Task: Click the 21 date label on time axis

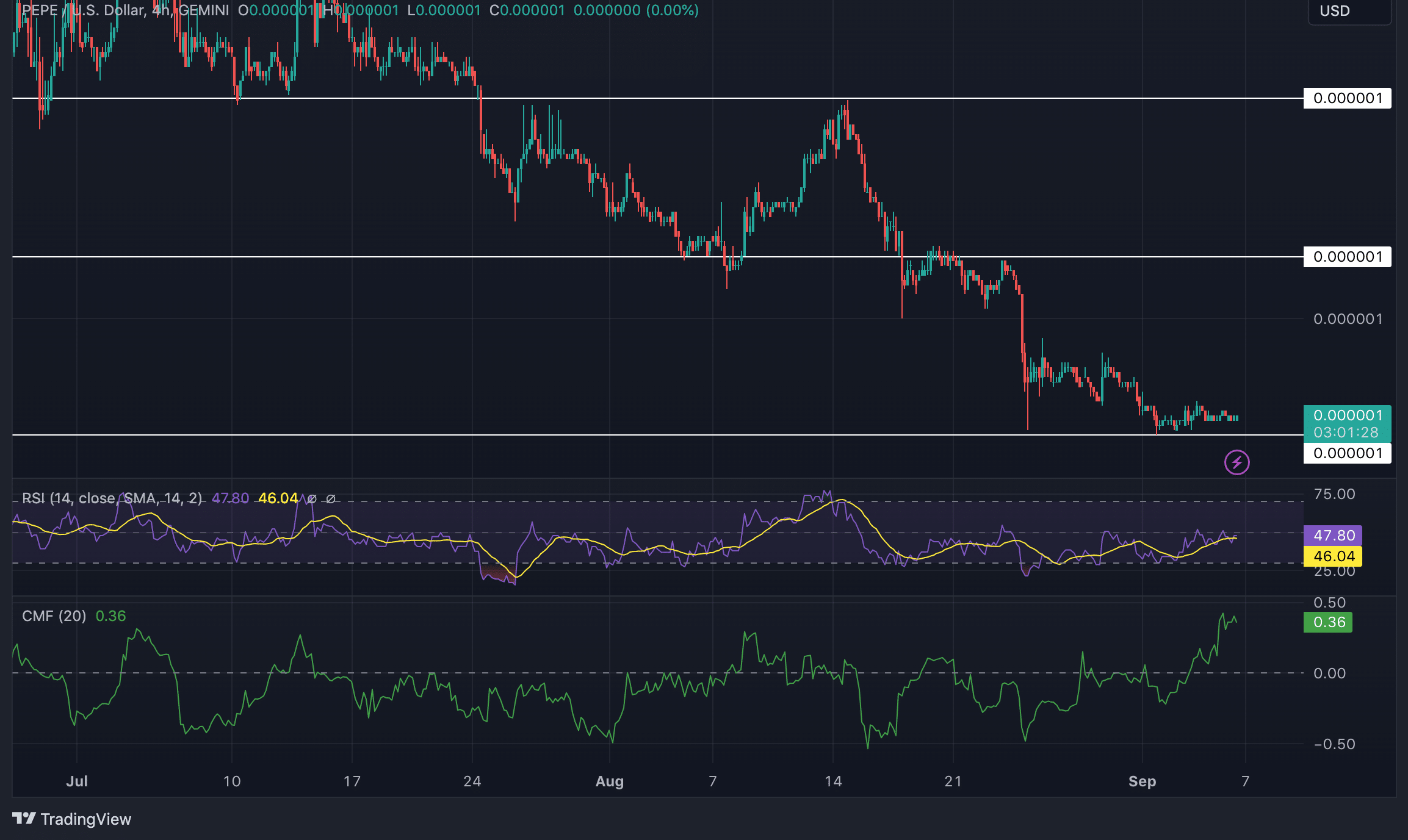Action: [953, 781]
